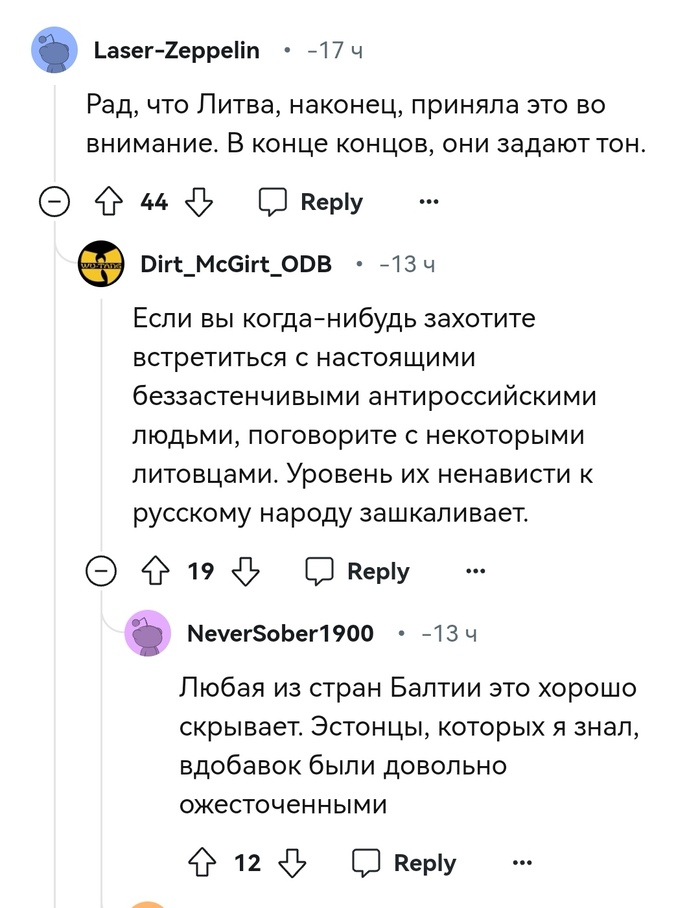Image resolution: width=700 pixels, height=908 pixels.
Task: Downvote Laser-Zeppelin's comment
Action: point(202,203)
